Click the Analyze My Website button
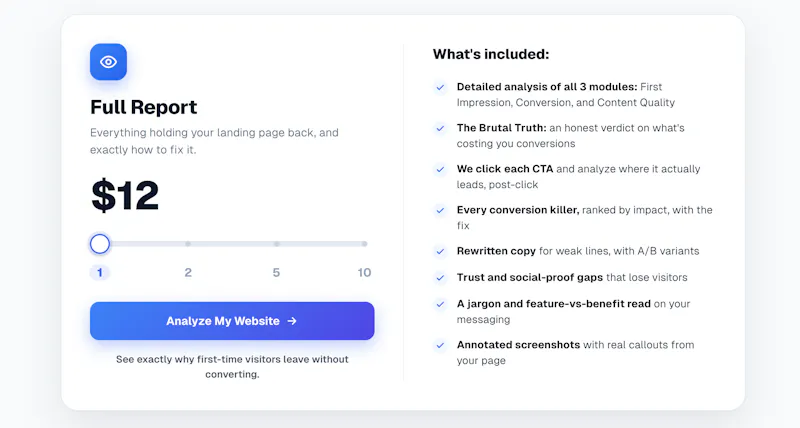The width and height of the screenshot is (800, 428). (x=232, y=321)
